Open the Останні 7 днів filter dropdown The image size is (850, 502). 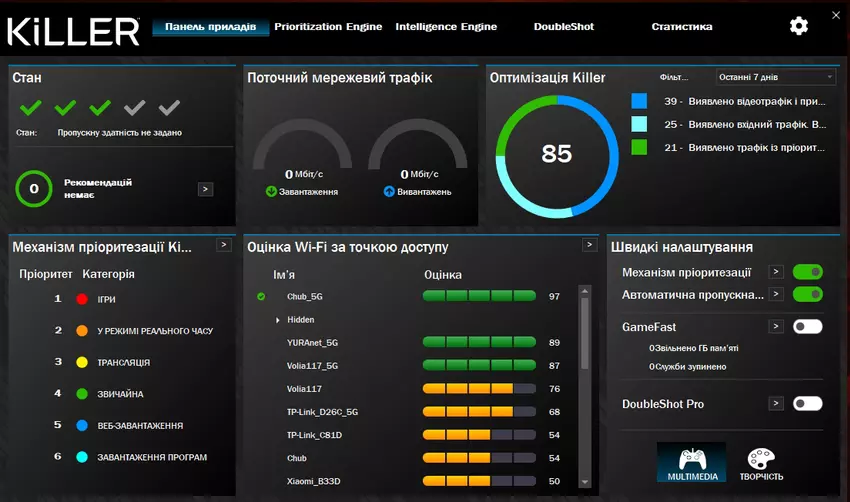776,77
